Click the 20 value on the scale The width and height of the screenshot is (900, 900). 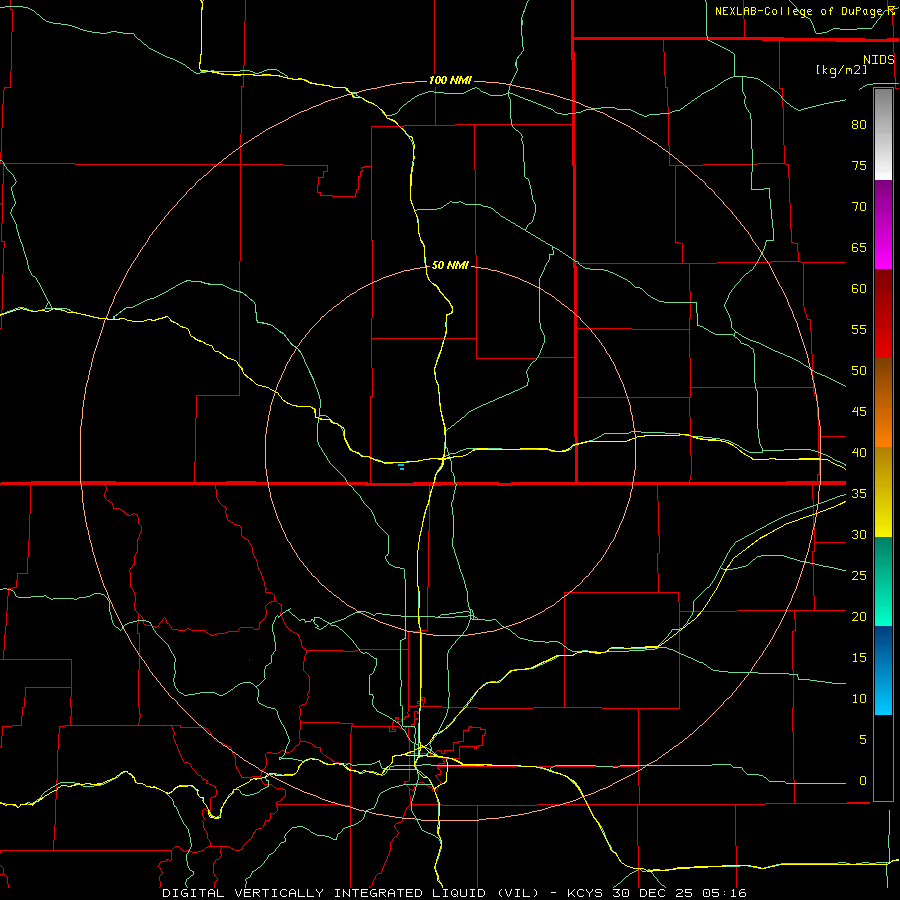click(859, 616)
